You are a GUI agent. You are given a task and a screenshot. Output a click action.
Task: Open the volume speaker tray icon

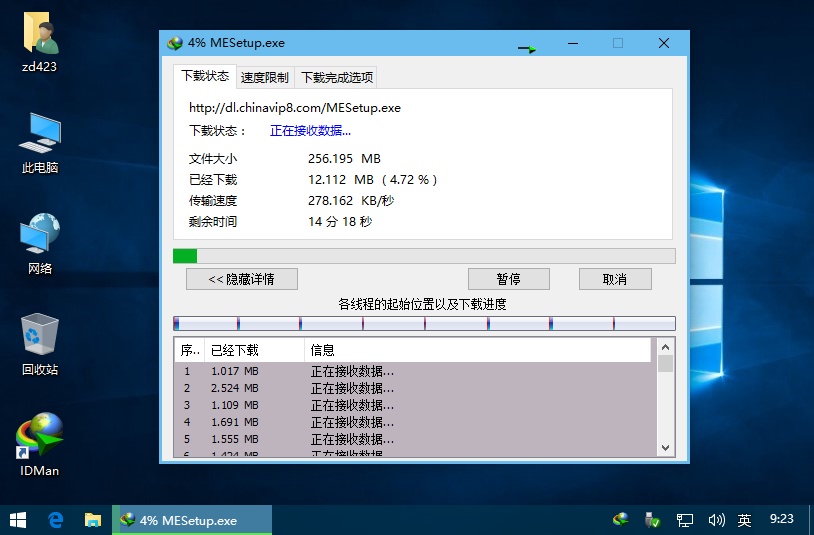click(716, 519)
